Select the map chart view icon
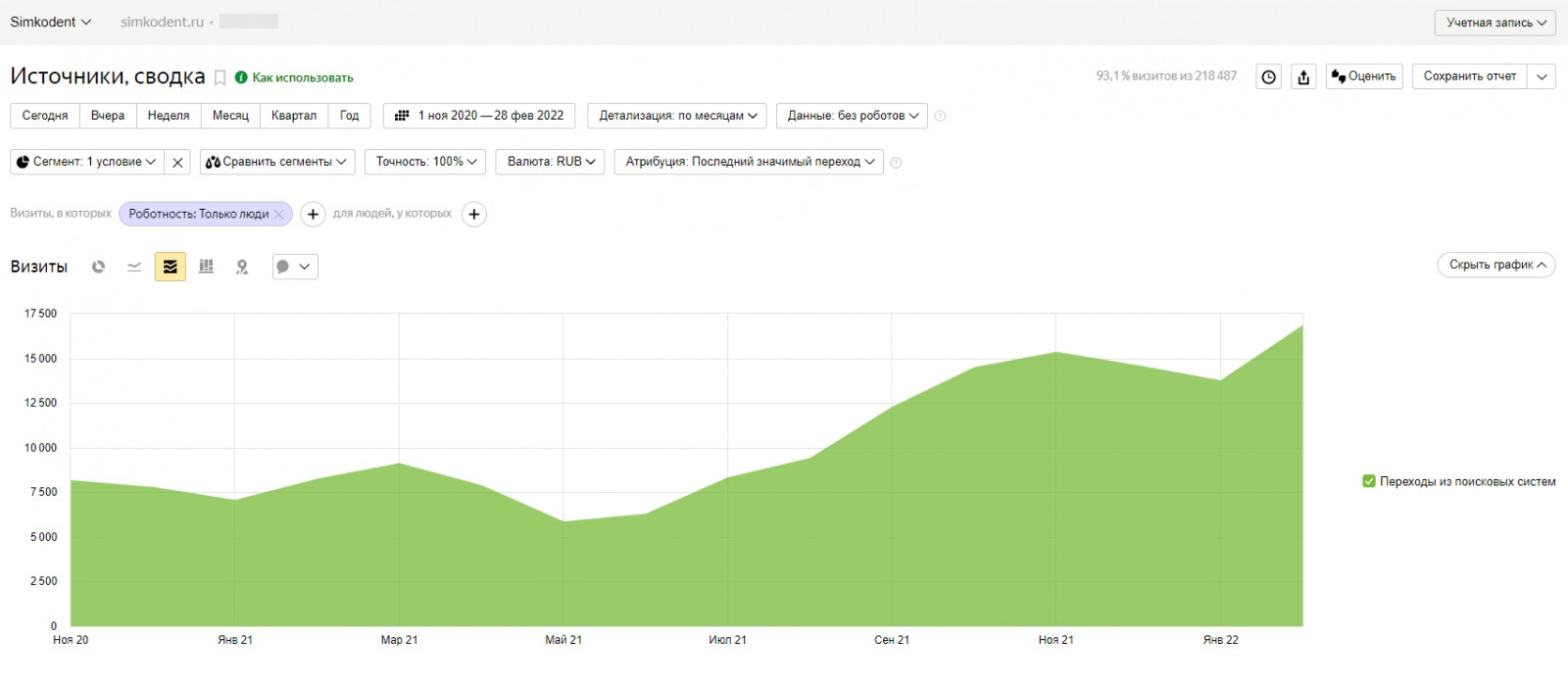Image resolution: width=1568 pixels, height=687 pixels. click(242, 267)
